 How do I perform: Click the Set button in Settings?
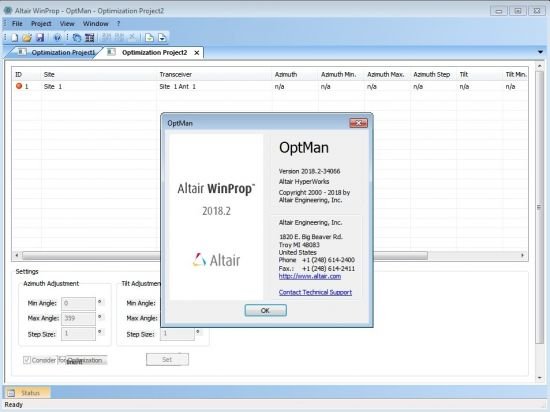[x=167, y=359]
